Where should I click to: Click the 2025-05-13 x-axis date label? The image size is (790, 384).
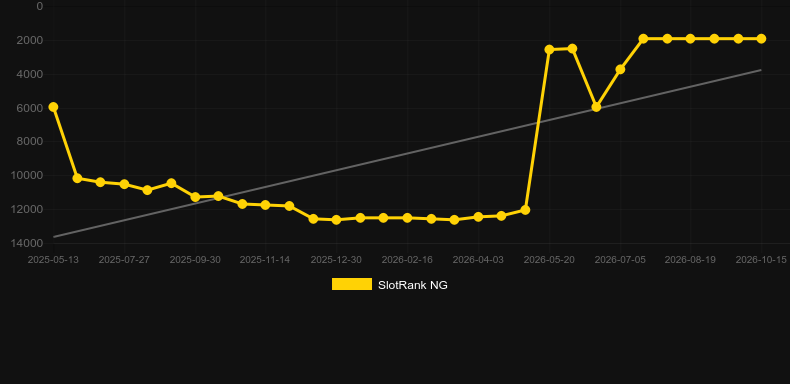53,260
